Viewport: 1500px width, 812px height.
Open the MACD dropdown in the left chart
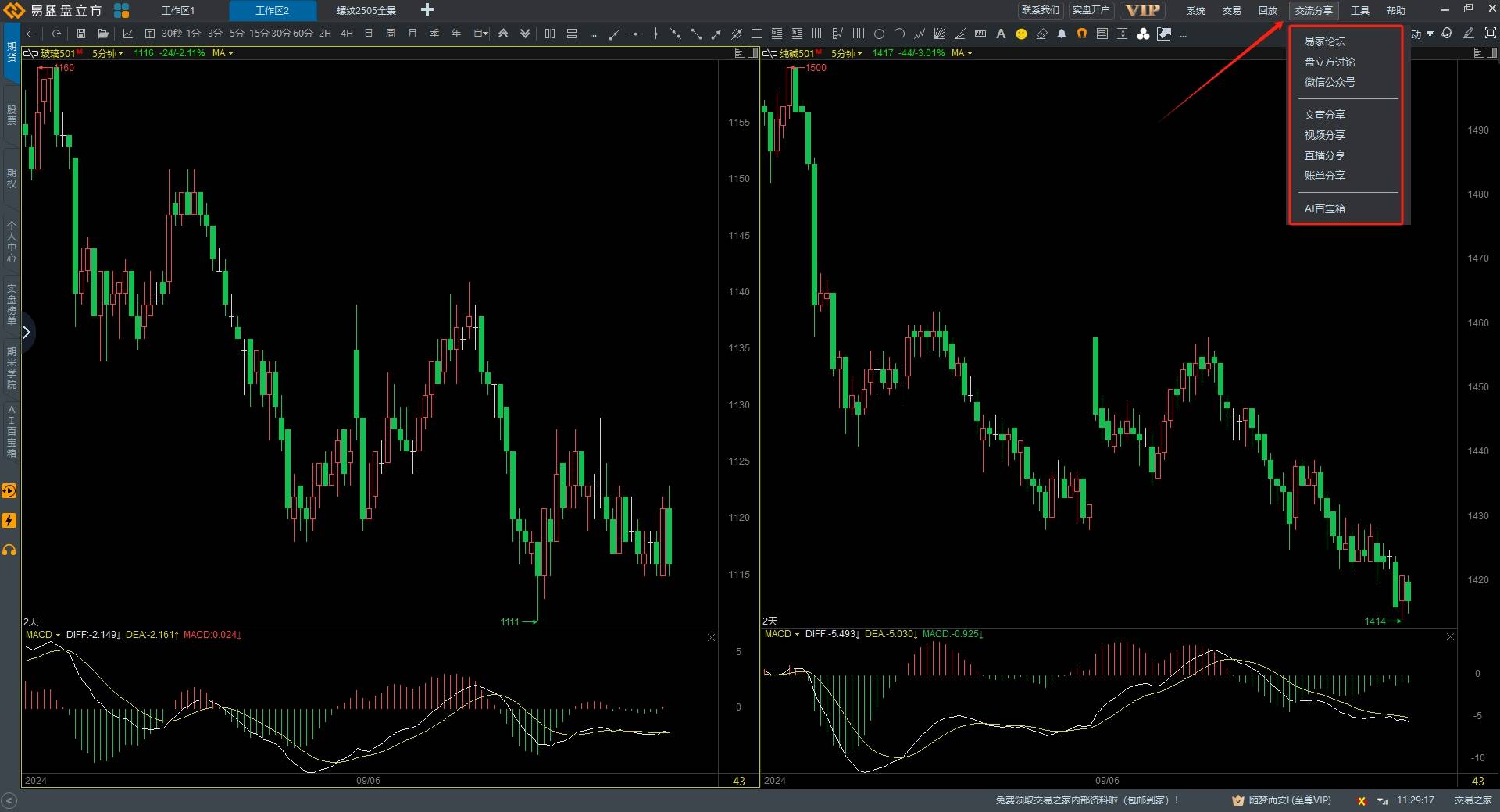(x=43, y=635)
